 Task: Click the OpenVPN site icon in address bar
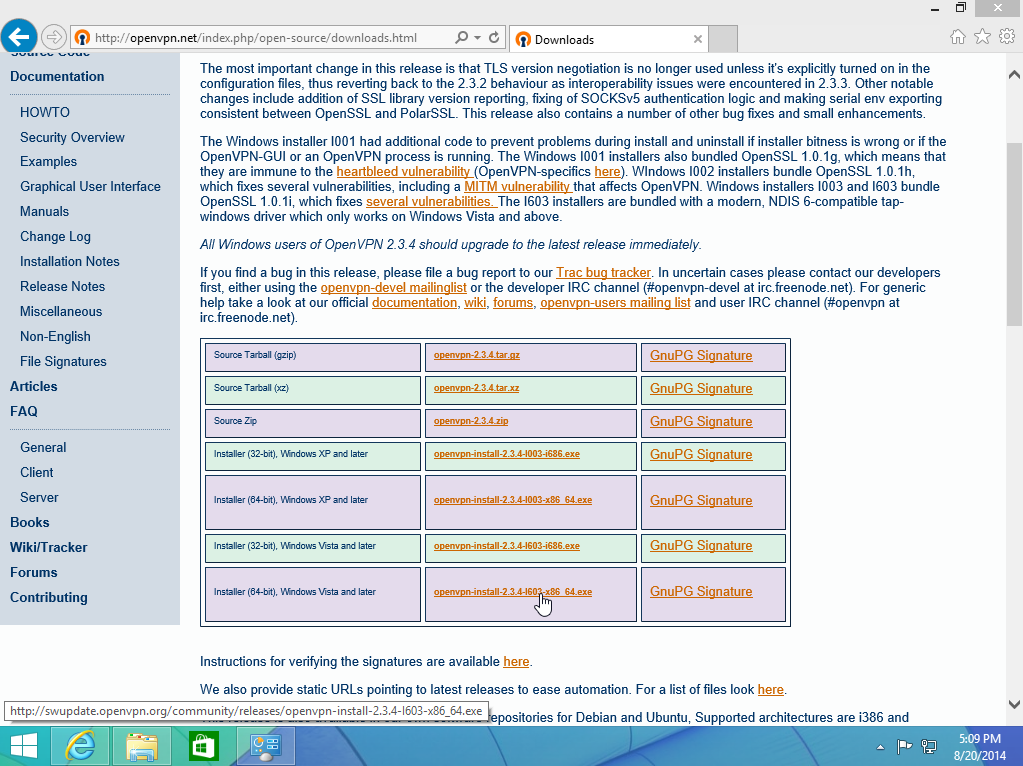82,37
